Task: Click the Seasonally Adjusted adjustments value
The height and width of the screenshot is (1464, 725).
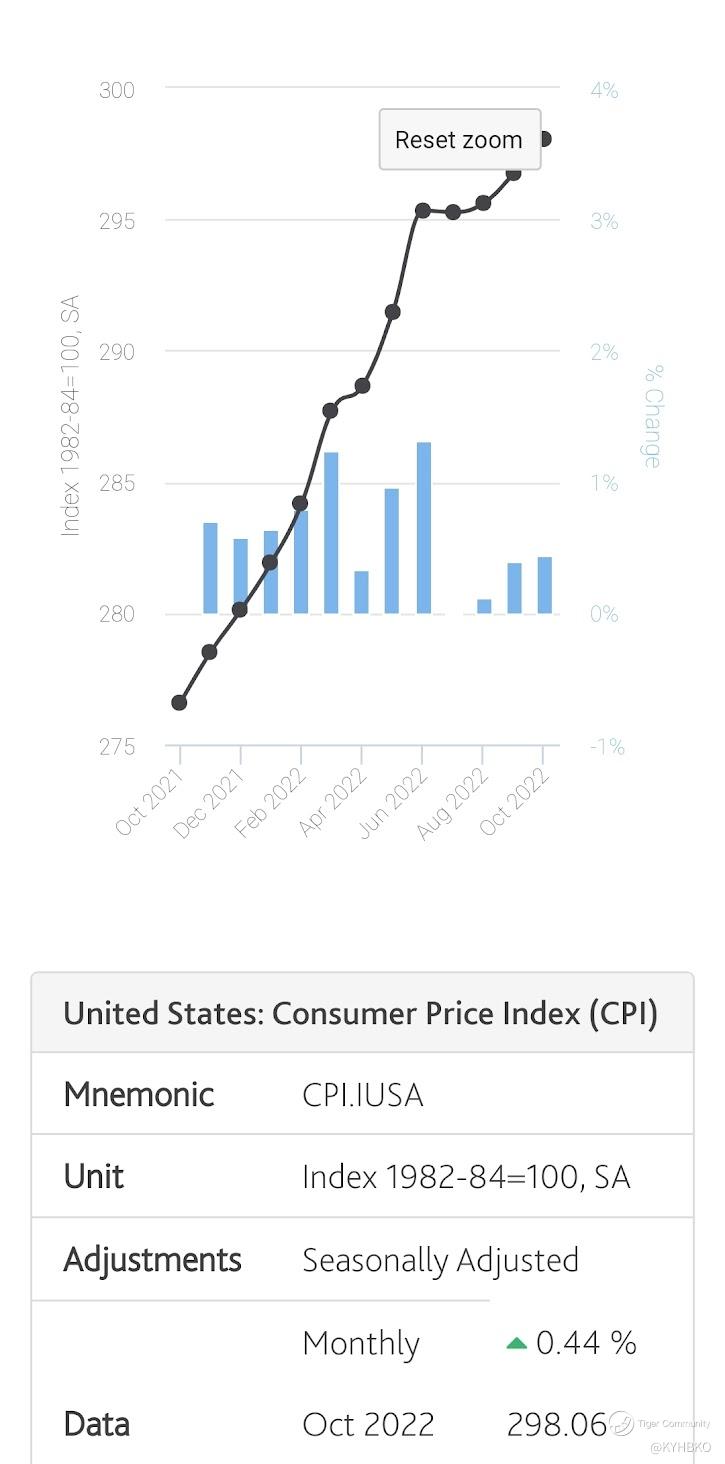Action: 440,1260
